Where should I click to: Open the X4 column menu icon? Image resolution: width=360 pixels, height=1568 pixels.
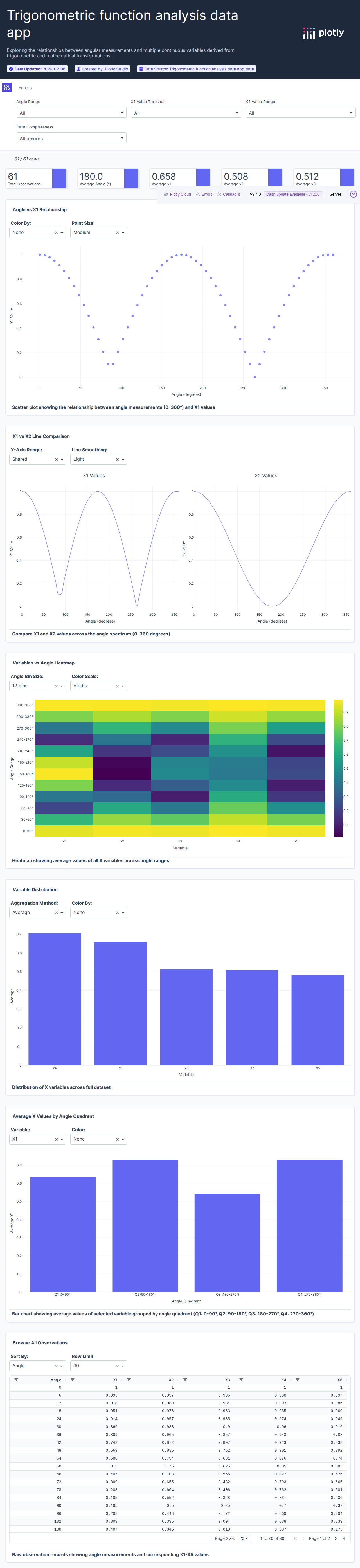pos(241,1380)
